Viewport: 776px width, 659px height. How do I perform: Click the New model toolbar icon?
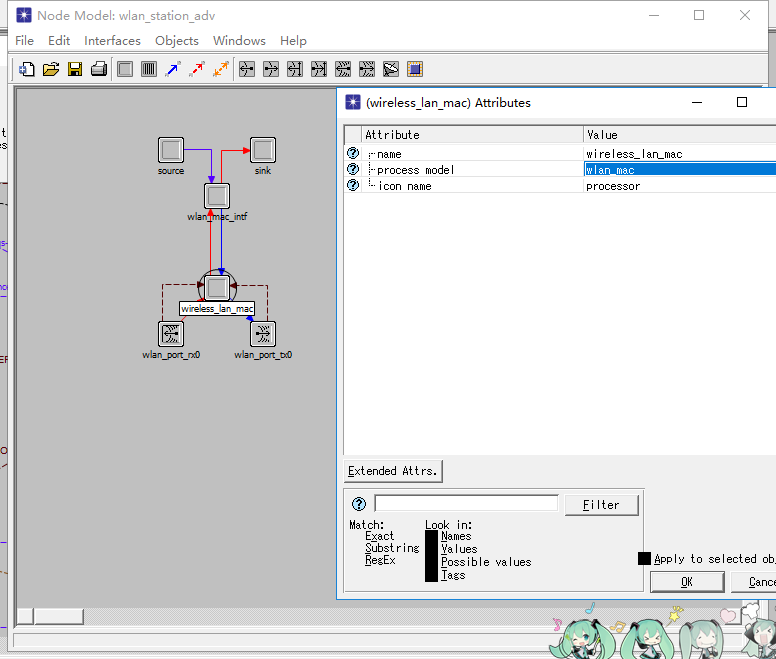[27, 69]
